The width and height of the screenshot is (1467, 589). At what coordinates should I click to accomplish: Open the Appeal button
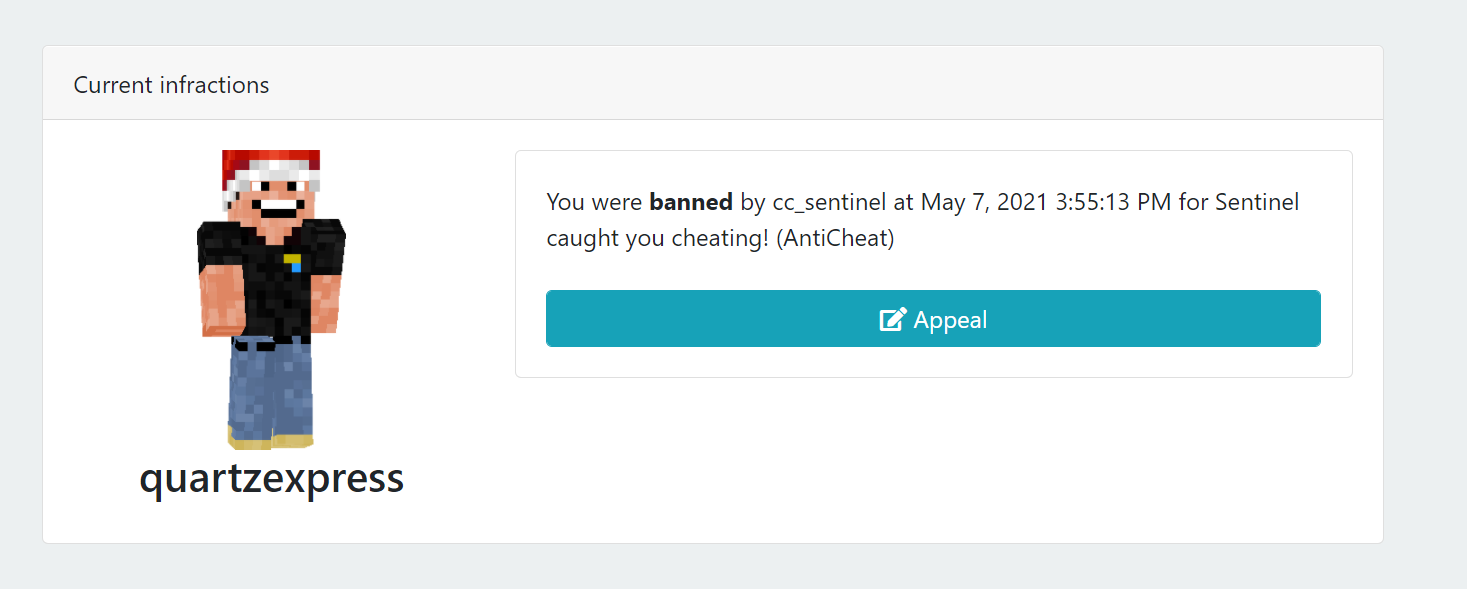click(x=933, y=319)
